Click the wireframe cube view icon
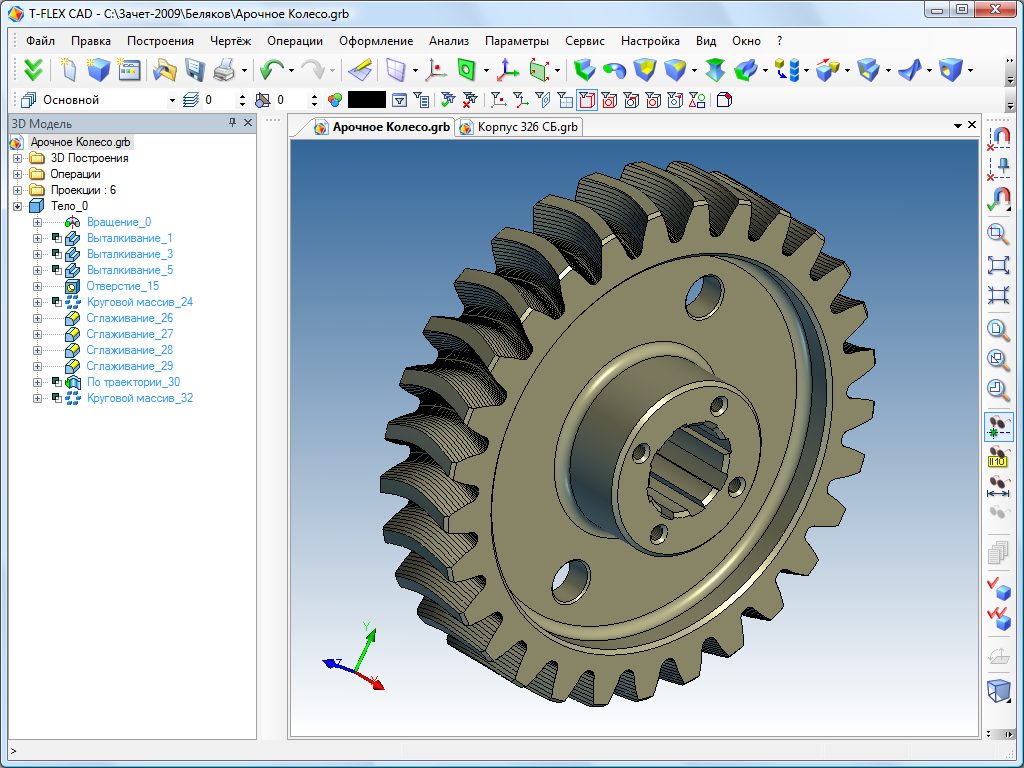1024x768 pixels. coord(998,690)
